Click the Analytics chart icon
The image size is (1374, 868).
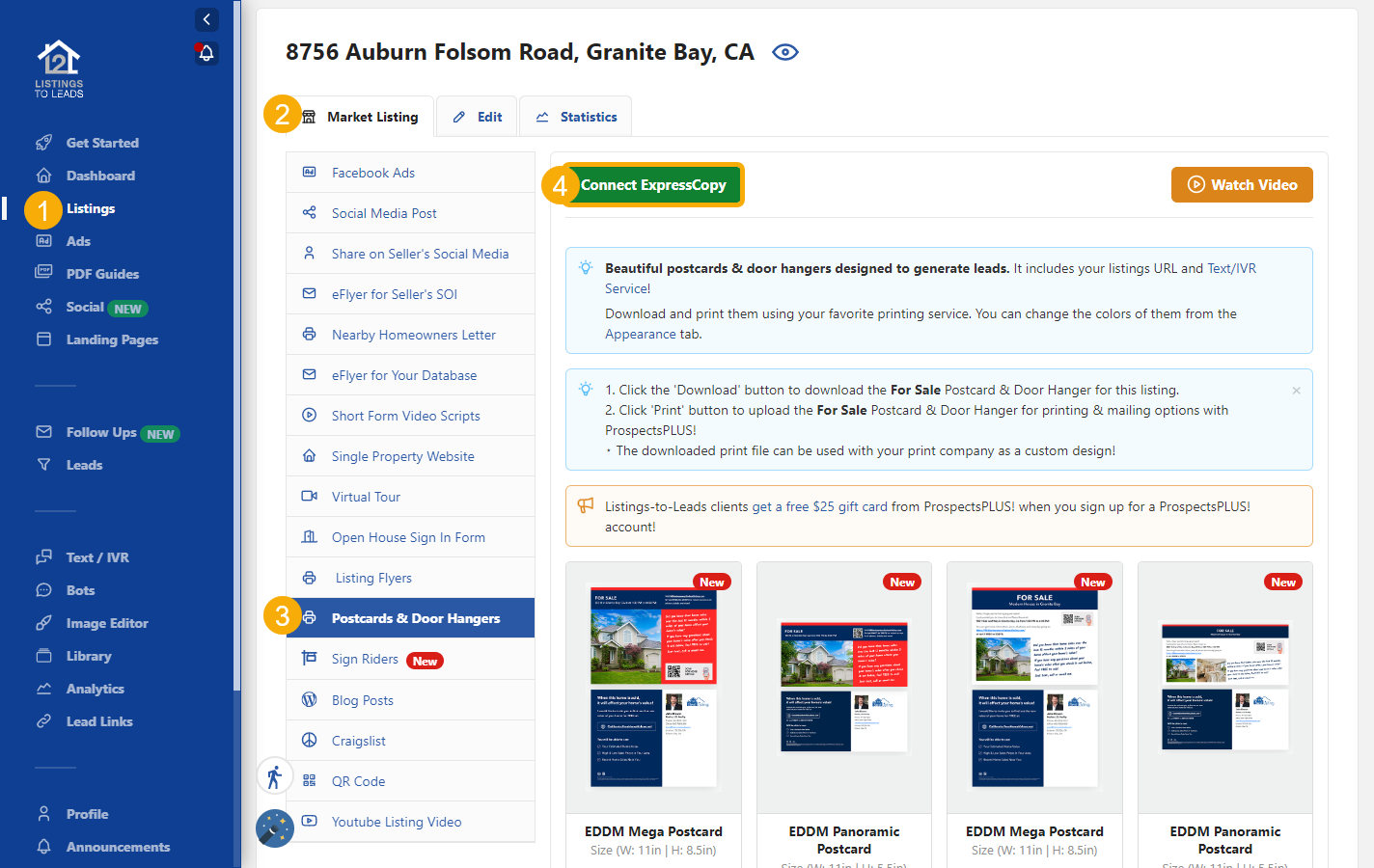pos(43,689)
